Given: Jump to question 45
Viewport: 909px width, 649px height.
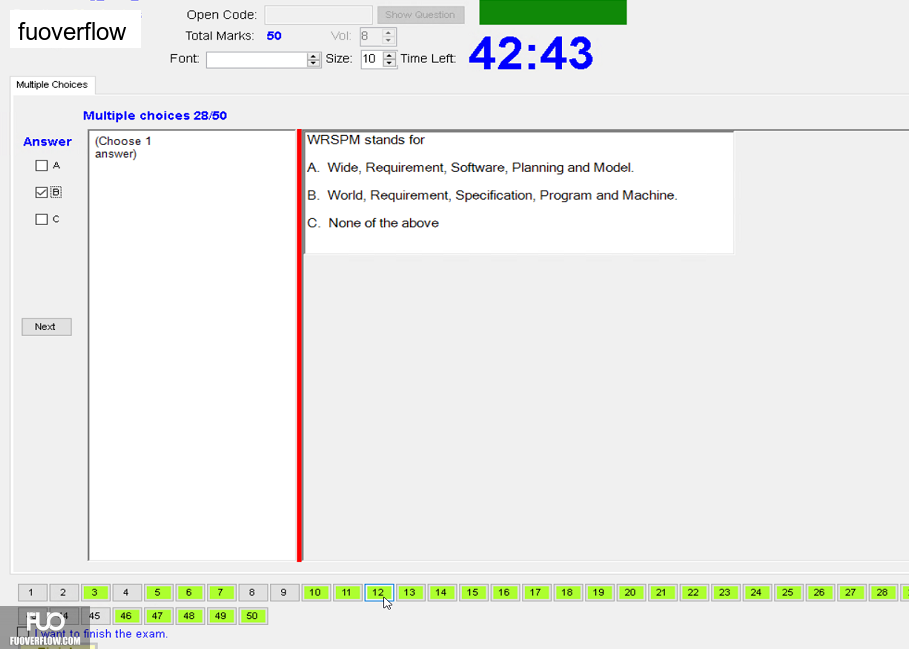Looking at the screenshot, I should pos(95,615).
